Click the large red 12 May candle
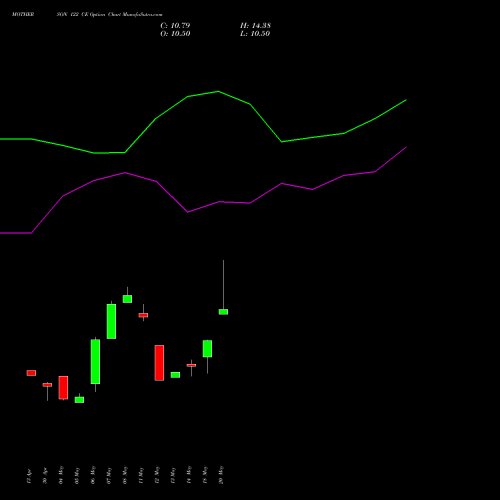The height and width of the screenshot is (500, 500). pos(159,363)
